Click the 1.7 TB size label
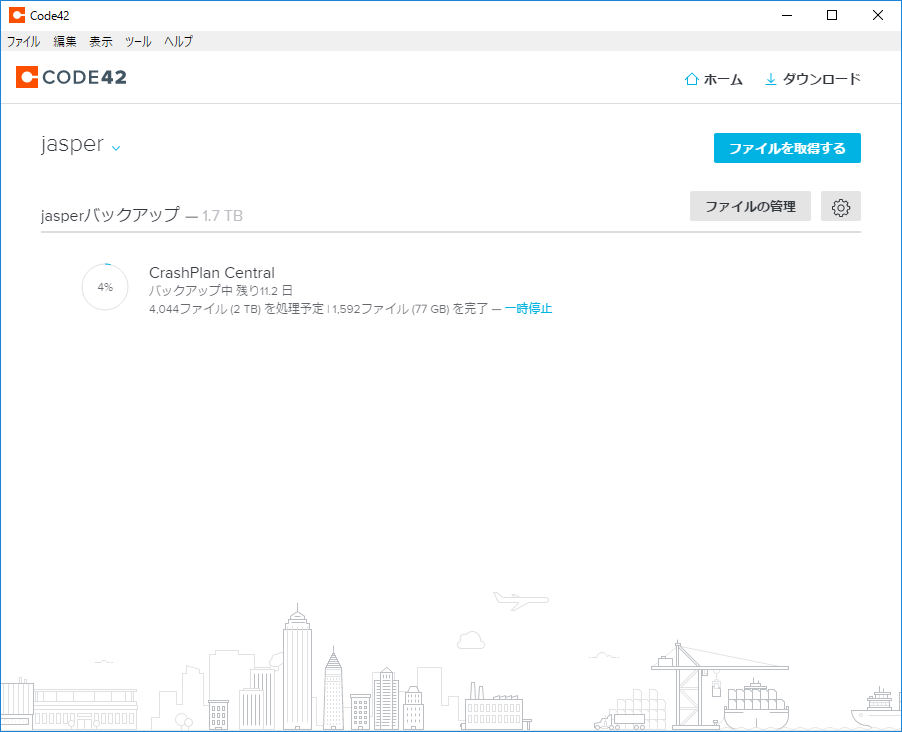The width and height of the screenshot is (902, 732). pyautogui.click(x=222, y=216)
